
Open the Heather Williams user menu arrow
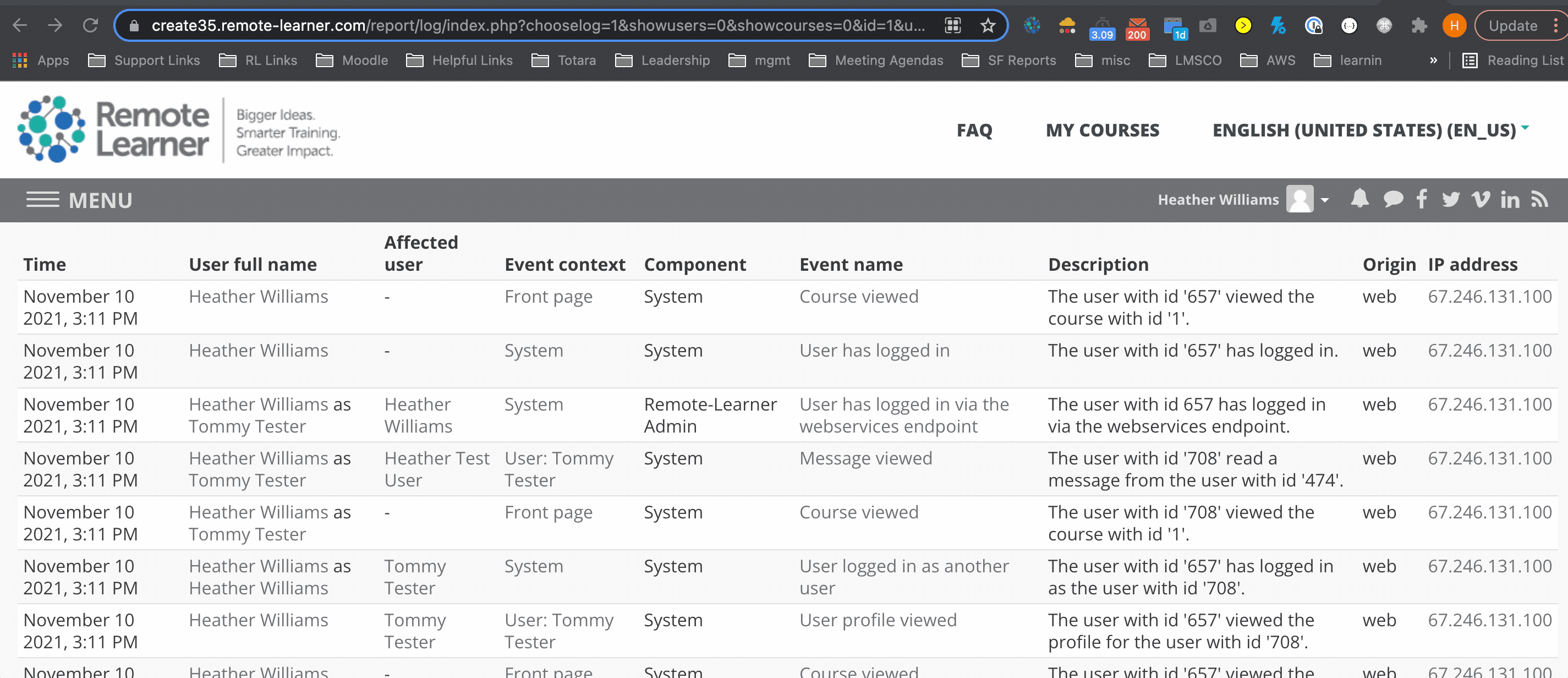coord(1324,200)
